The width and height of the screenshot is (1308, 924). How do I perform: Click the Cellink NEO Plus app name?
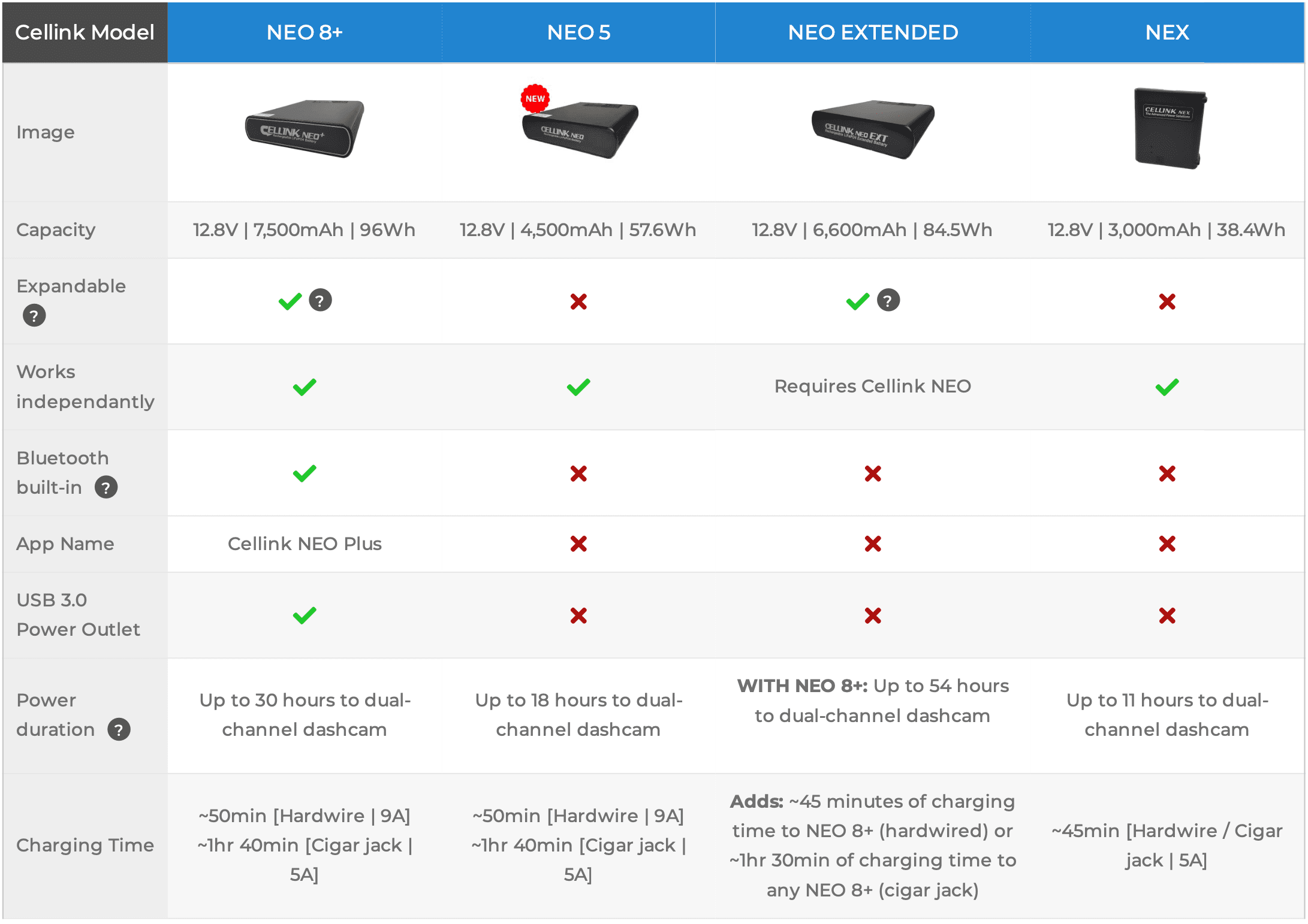[x=305, y=543]
